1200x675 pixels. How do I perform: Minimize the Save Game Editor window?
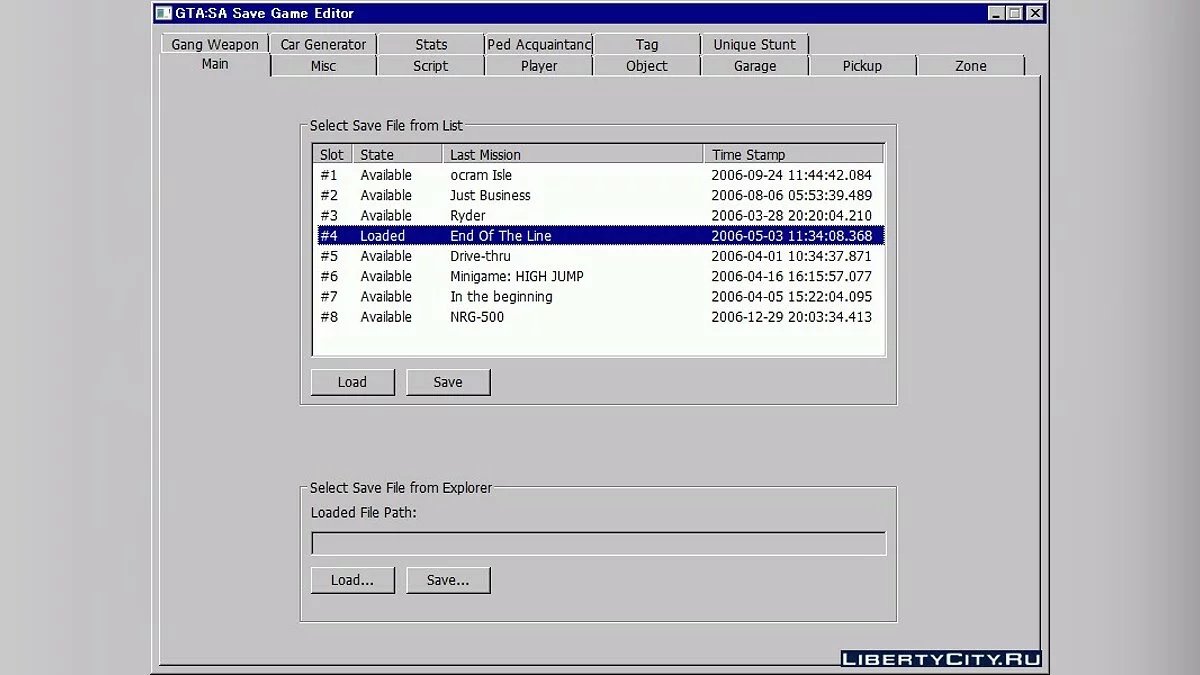pyautogui.click(x=996, y=13)
